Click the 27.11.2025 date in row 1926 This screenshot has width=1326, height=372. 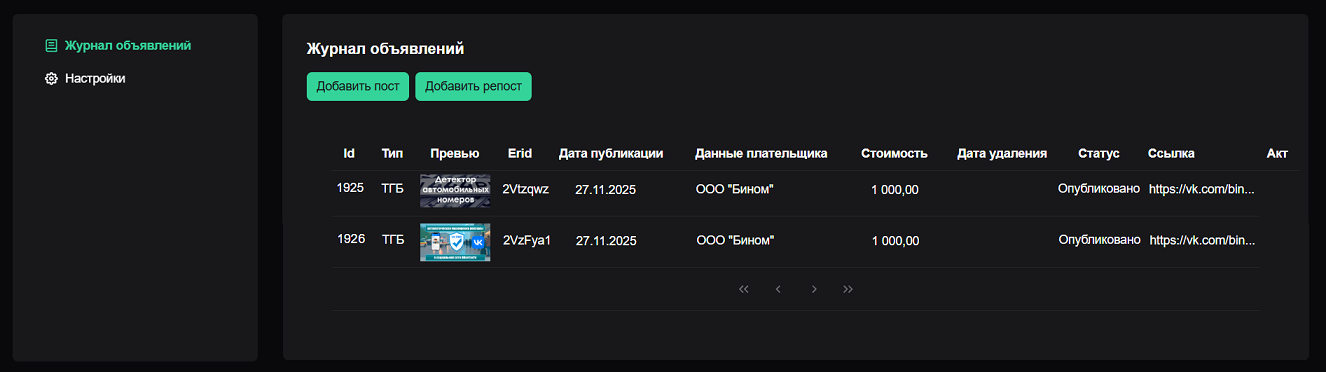pyautogui.click(x=606, y=241)
